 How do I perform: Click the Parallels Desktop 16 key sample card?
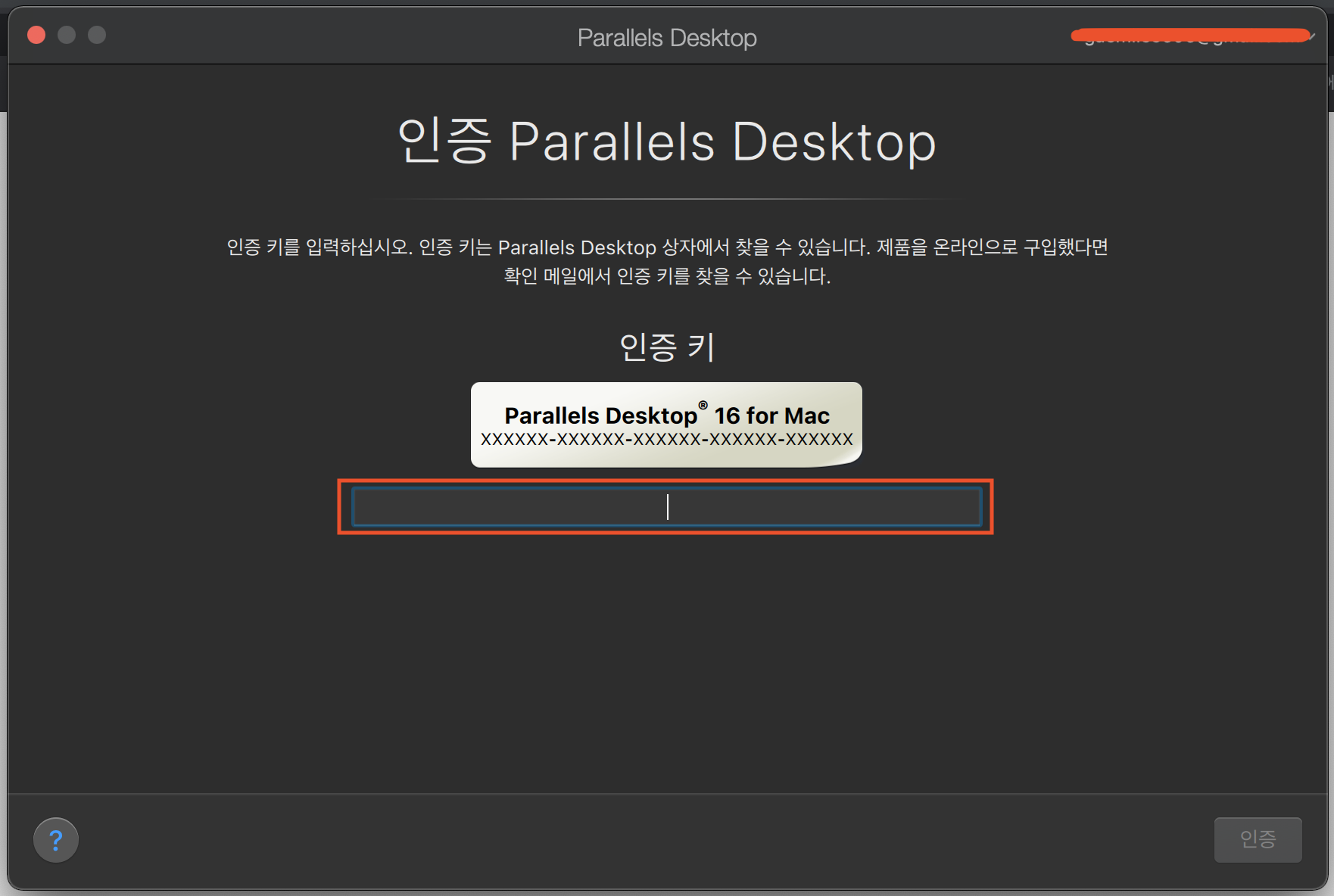tap(666, 425)
